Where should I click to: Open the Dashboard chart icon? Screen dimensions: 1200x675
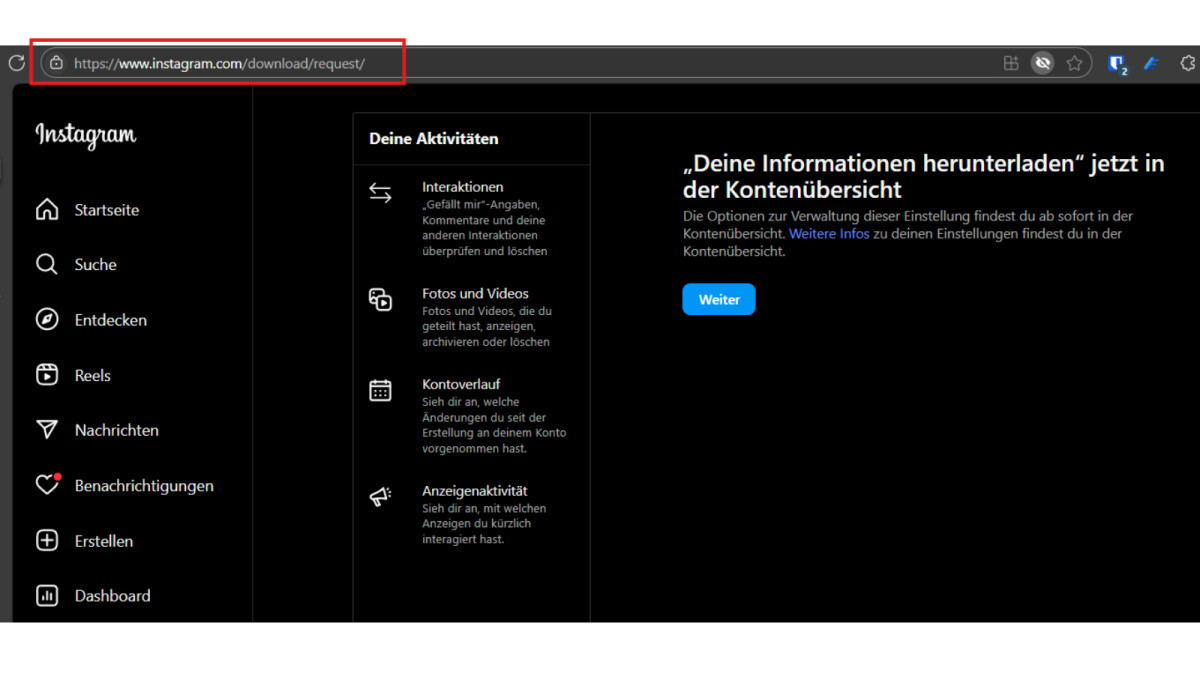(x=47, y=596)
